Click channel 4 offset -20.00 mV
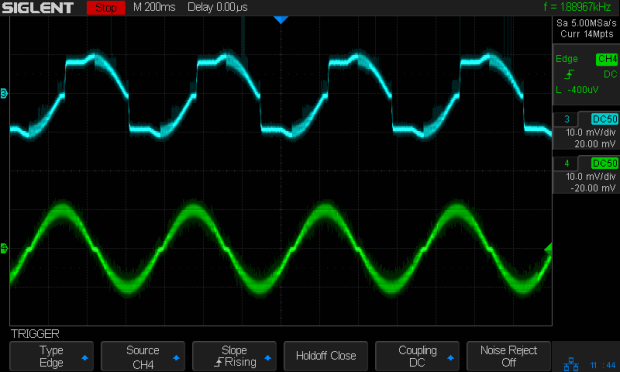This screenshot has width=620, height=372. point(593,188)
